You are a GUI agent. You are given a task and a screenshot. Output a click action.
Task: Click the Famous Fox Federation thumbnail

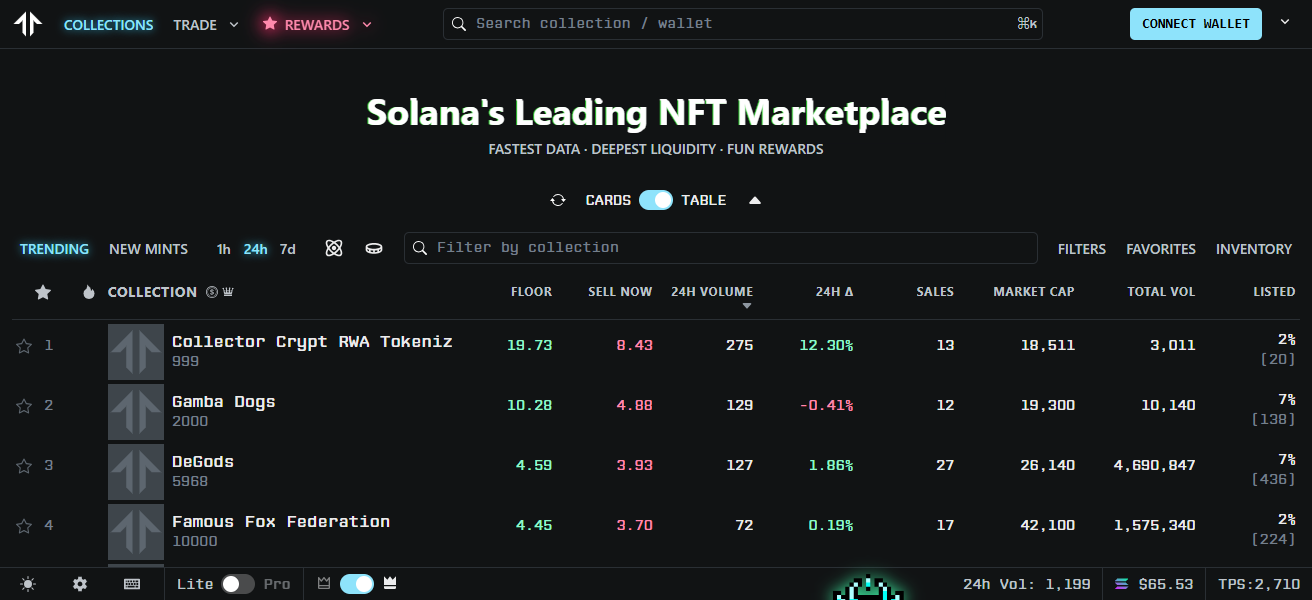pos(135,532)
